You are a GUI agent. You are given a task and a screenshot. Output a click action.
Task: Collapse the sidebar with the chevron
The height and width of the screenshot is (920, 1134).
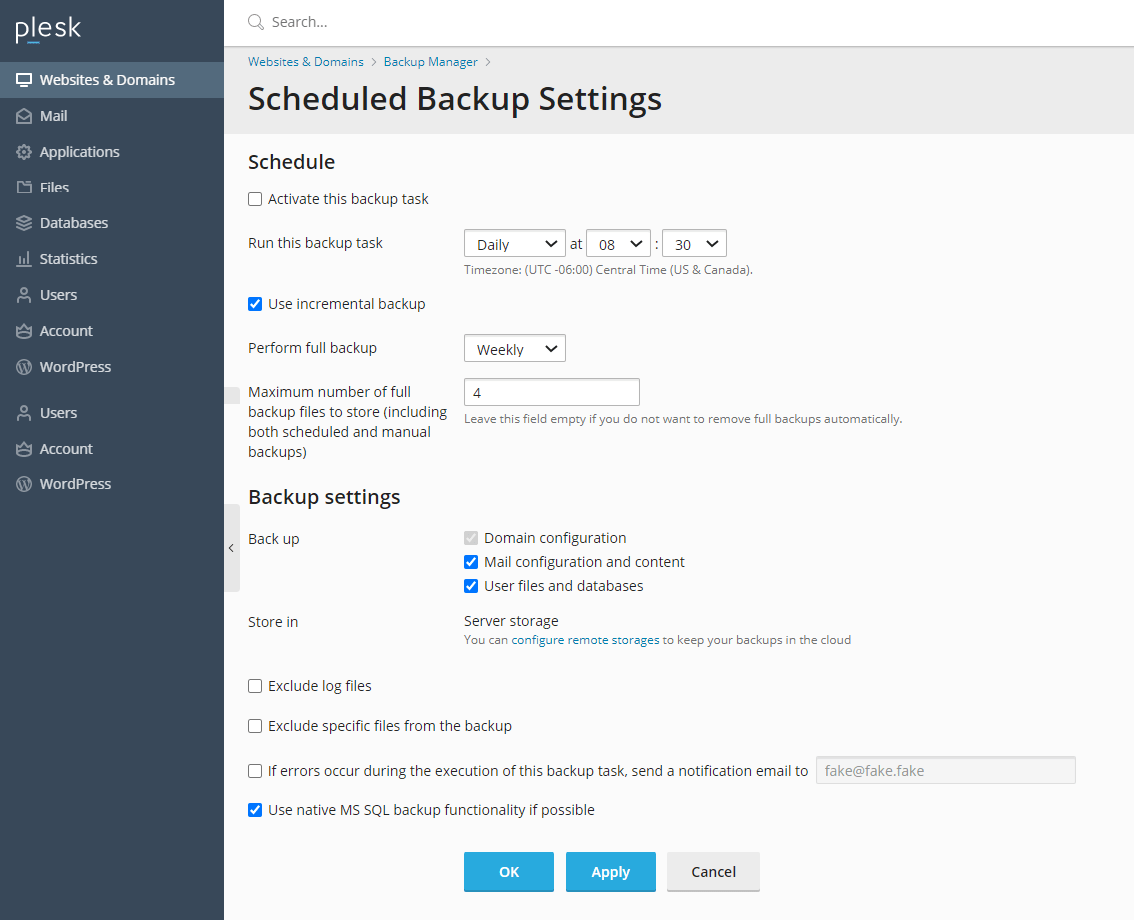coord(231,548)
